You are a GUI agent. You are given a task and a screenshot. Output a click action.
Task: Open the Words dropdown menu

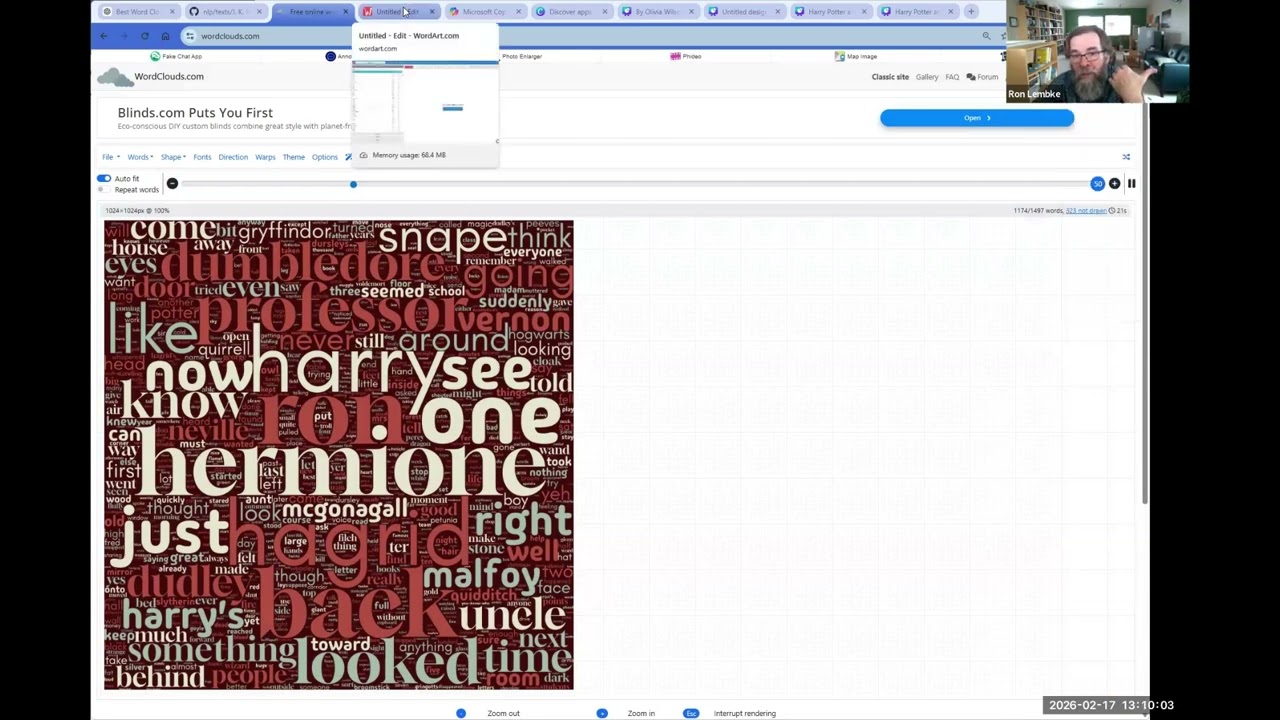[x=140, y=157]
